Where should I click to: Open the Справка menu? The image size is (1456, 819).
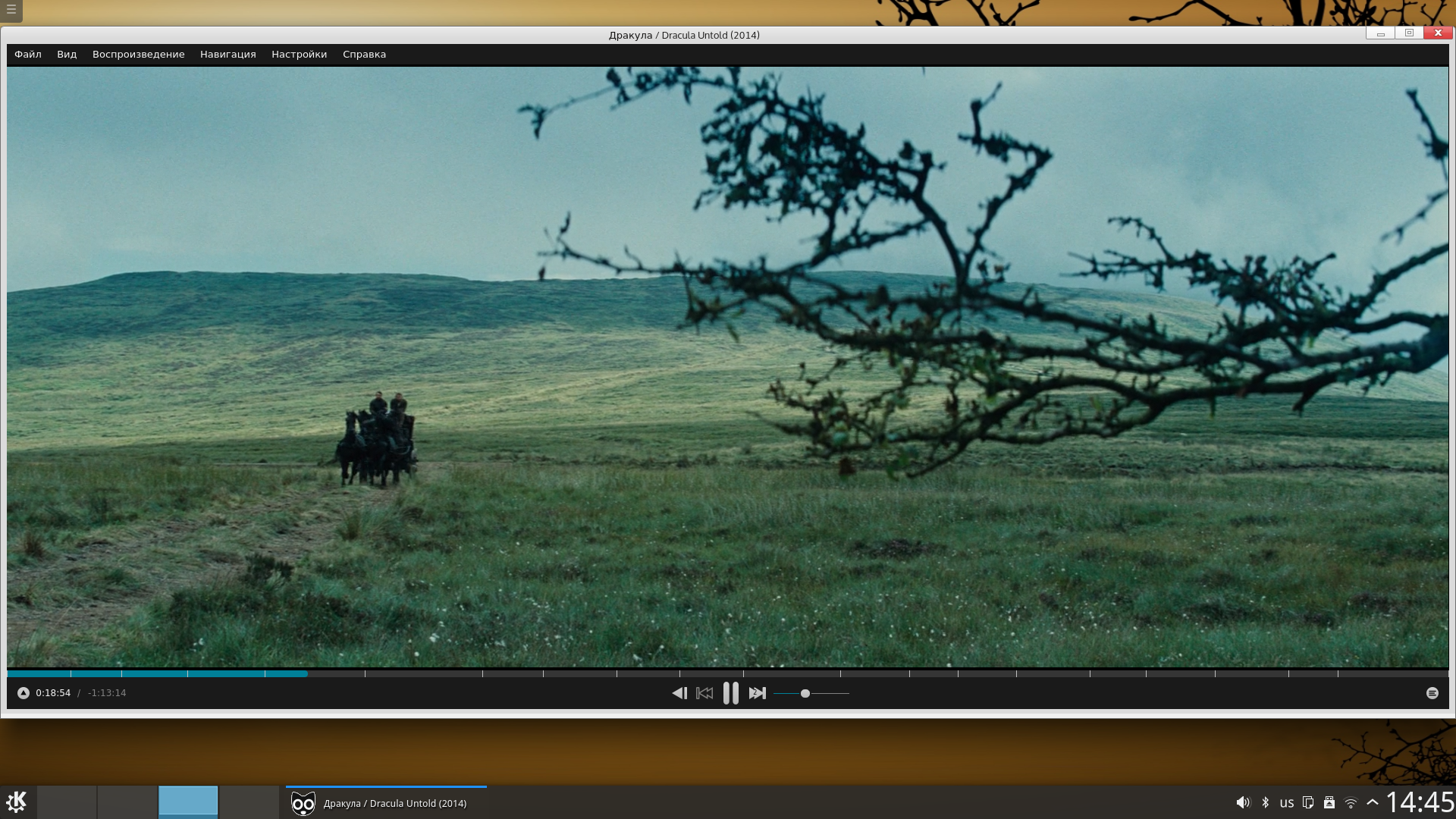pos(364,55)
